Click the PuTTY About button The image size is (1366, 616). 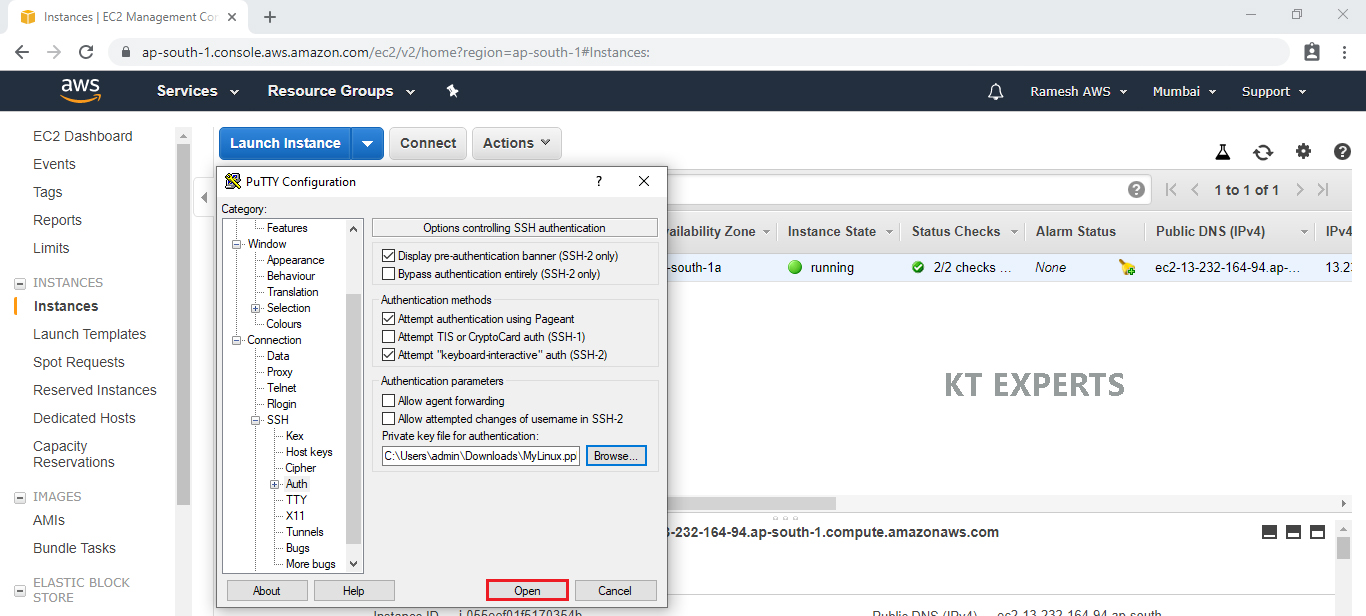coord(267,591)
